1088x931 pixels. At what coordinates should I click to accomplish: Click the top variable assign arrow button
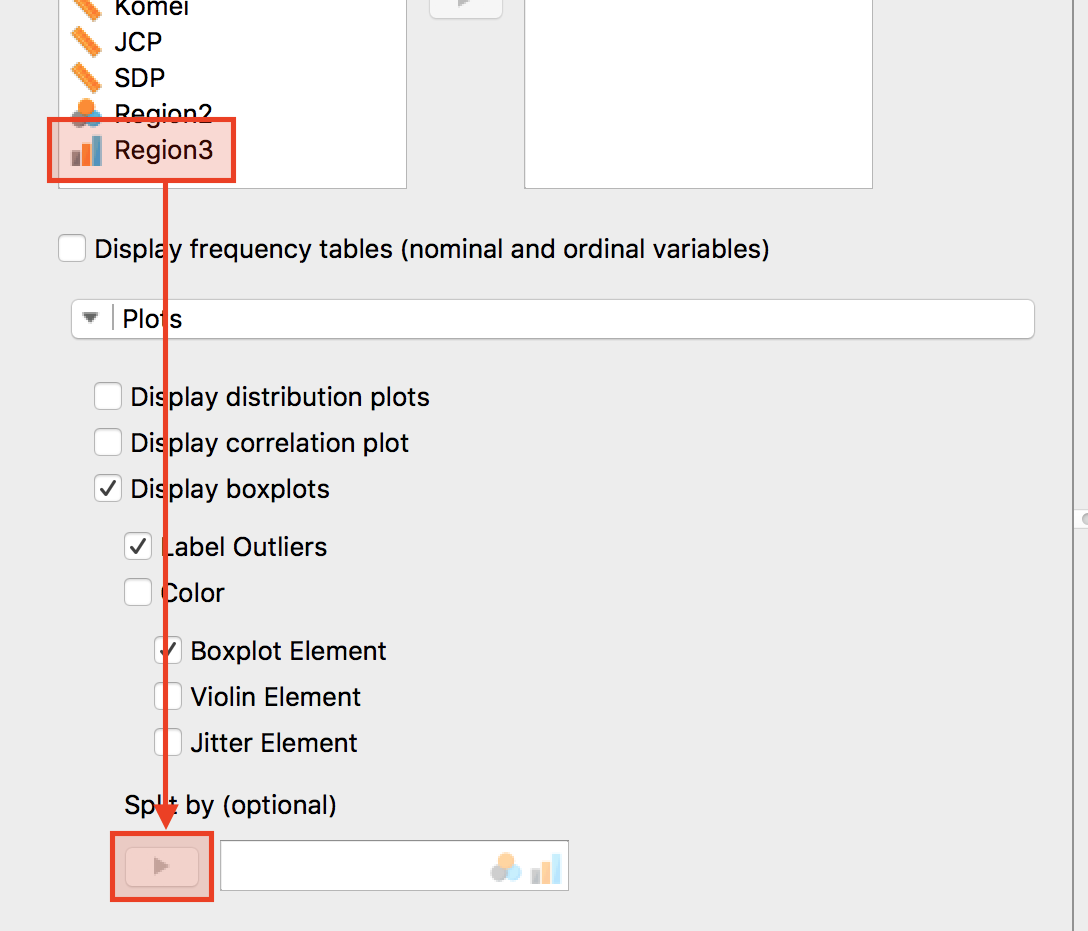coord(466,6)
